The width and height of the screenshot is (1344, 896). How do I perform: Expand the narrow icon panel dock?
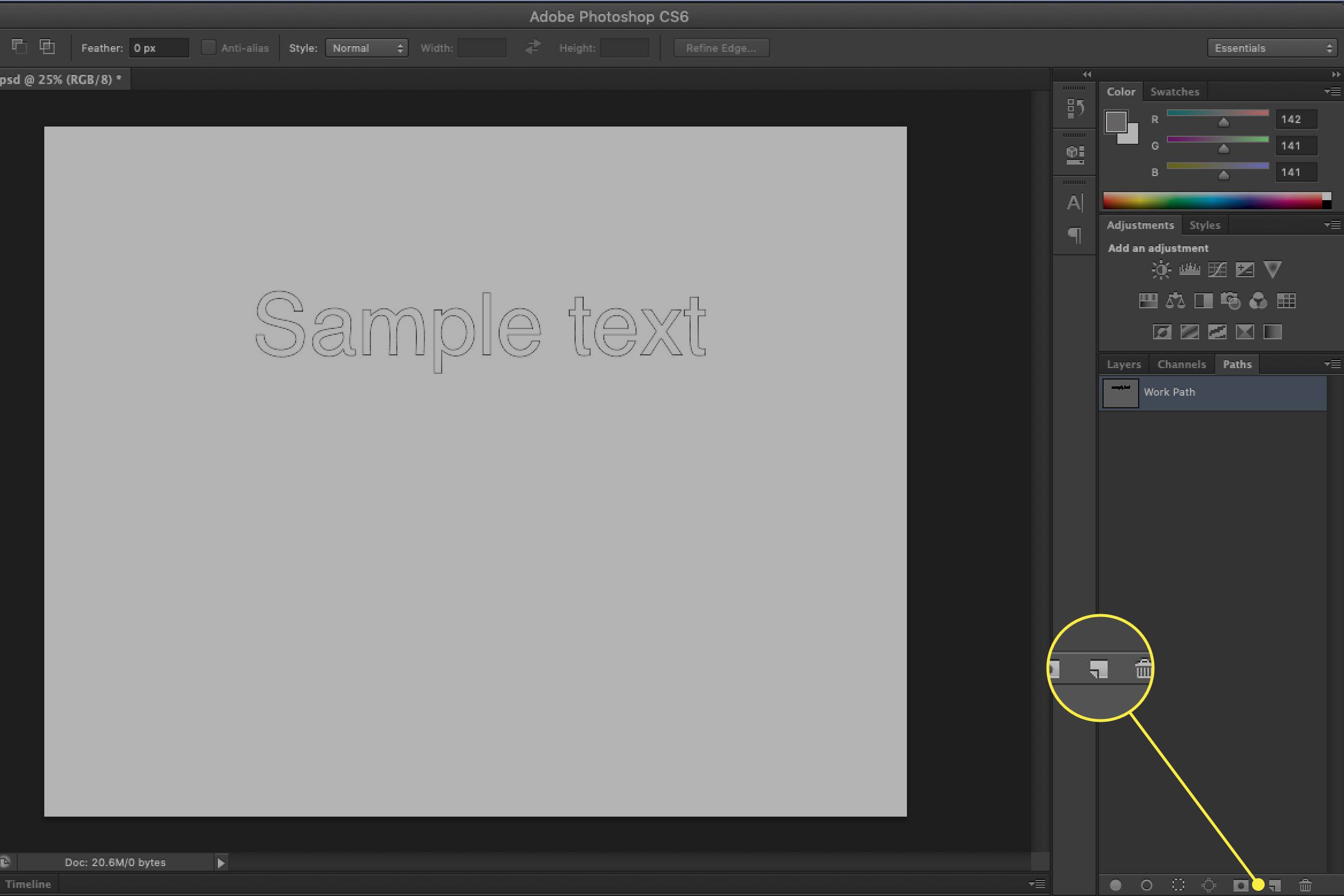pos(1086,74)
